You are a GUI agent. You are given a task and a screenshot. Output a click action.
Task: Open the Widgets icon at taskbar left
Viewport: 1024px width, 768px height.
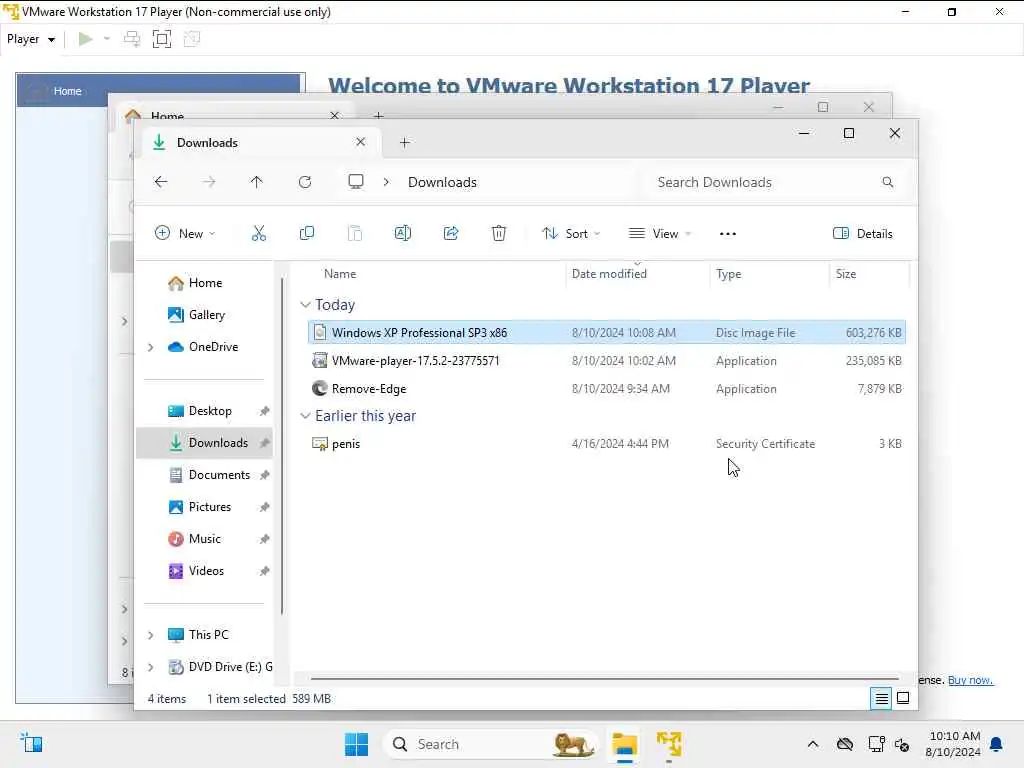[x=31, y=743]
